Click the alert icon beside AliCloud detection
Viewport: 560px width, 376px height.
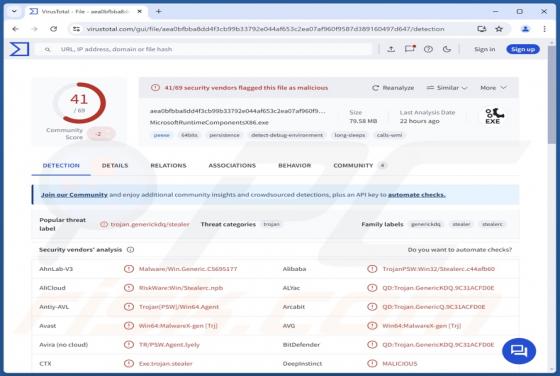pos(129,288)
